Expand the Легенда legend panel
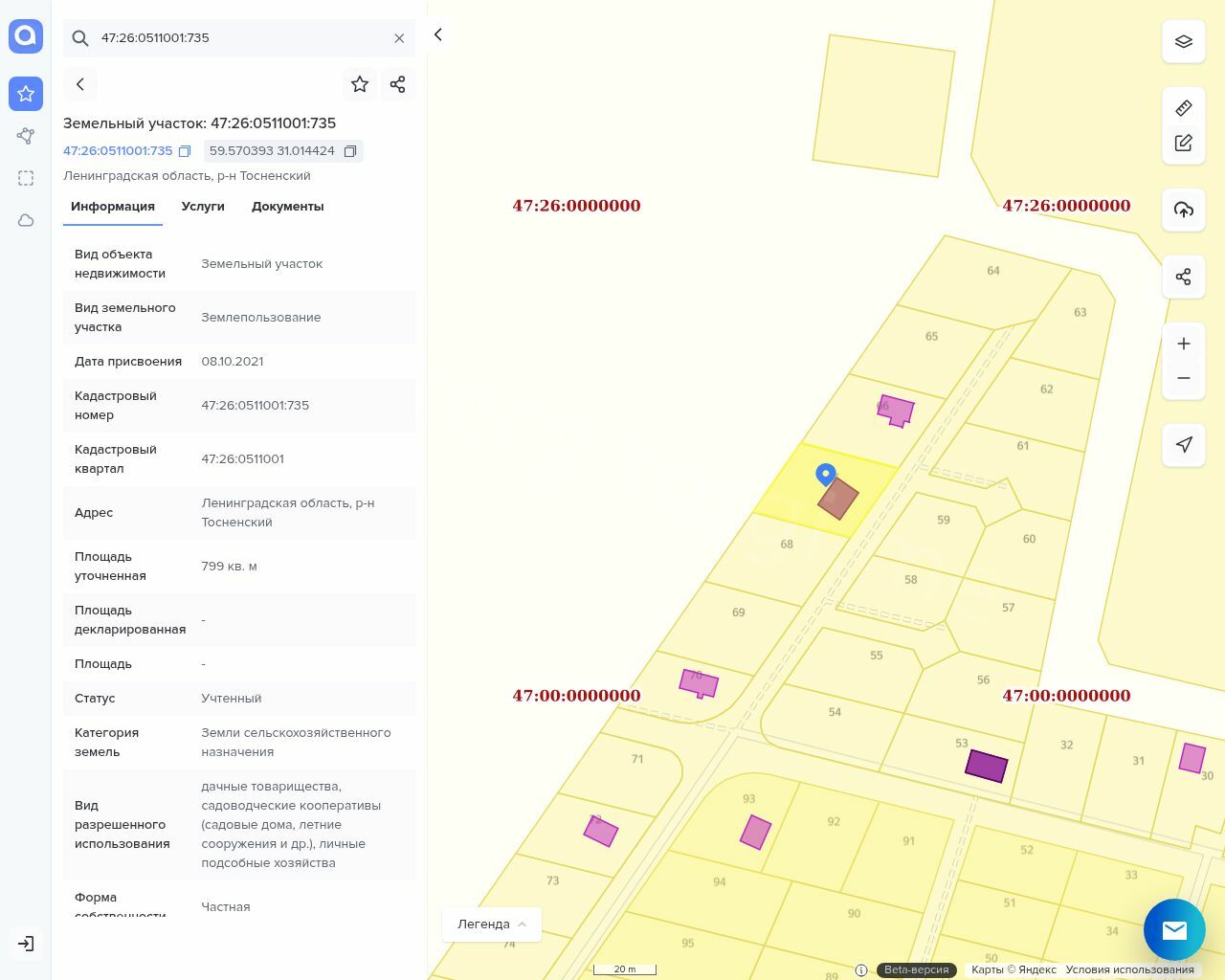1225x980 pixels. [492, 924]
